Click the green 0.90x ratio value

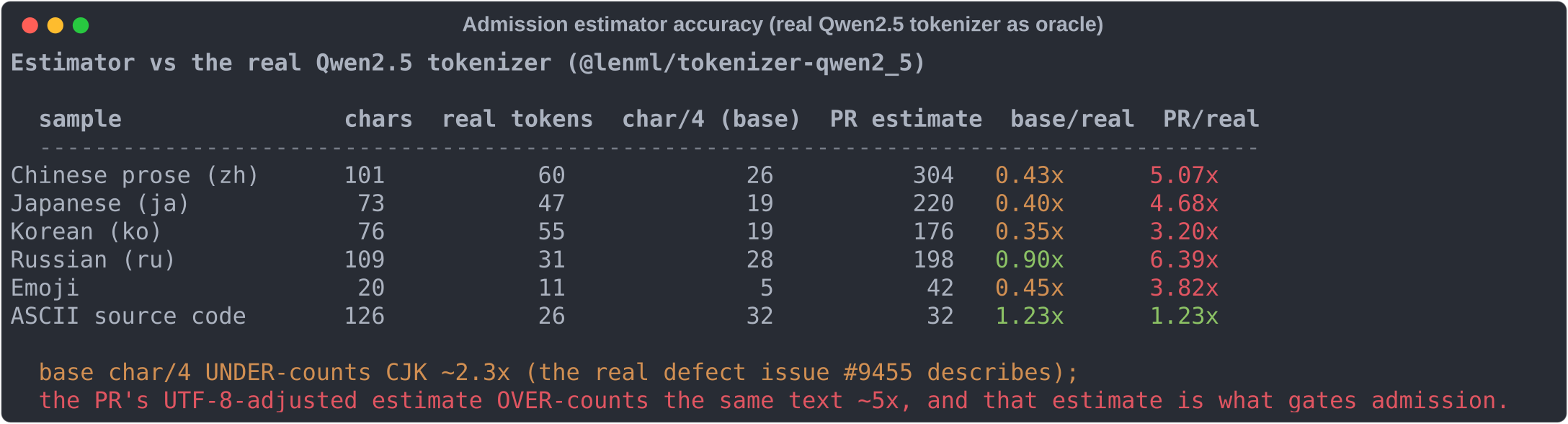[1029, 260]
